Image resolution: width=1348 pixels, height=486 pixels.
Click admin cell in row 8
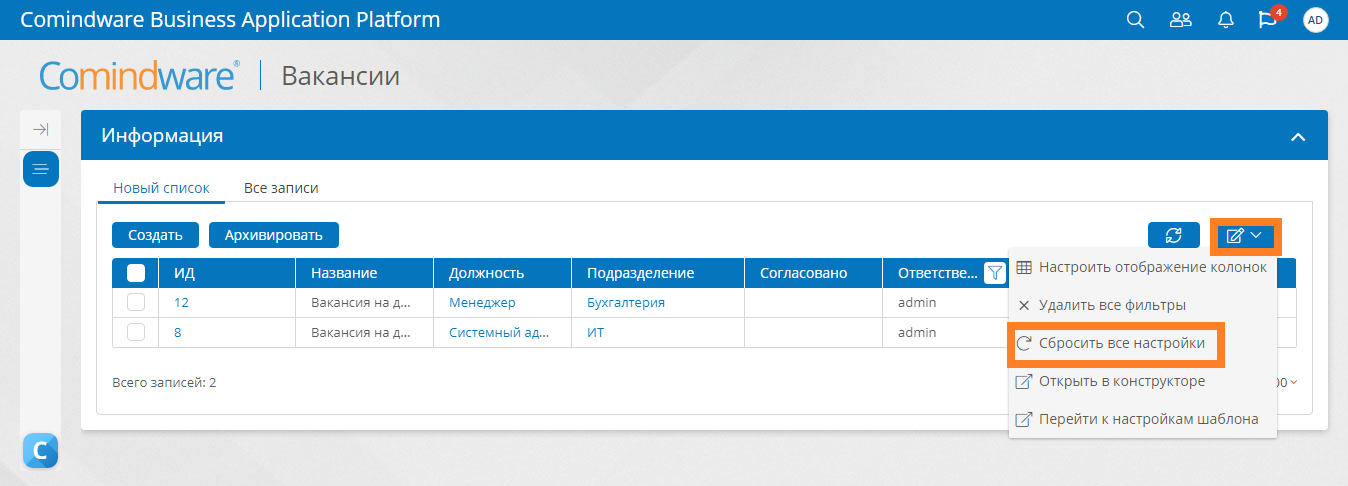pyautogui.click(x=917, y=332)
